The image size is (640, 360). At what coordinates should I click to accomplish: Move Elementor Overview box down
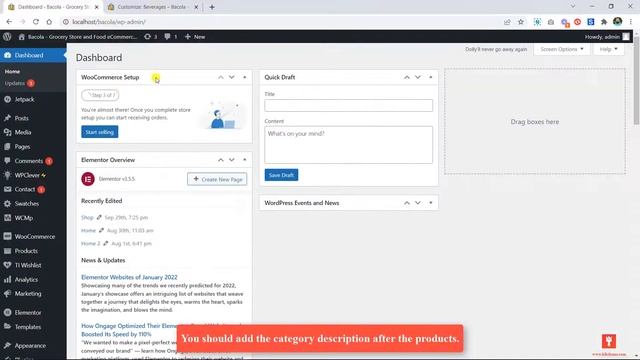[x=231, y=160]
